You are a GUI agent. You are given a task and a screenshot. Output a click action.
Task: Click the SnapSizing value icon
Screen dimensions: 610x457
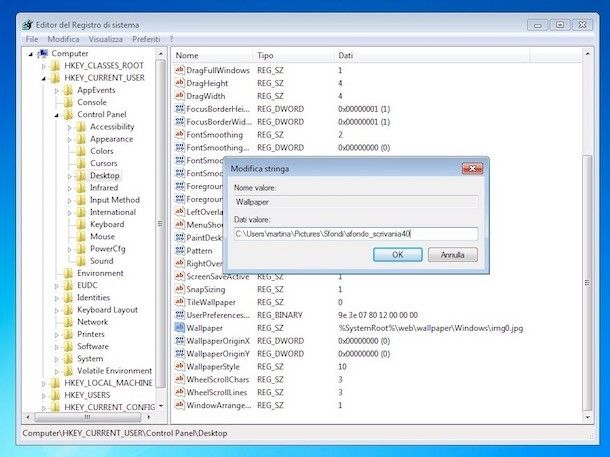pos(179,289)
